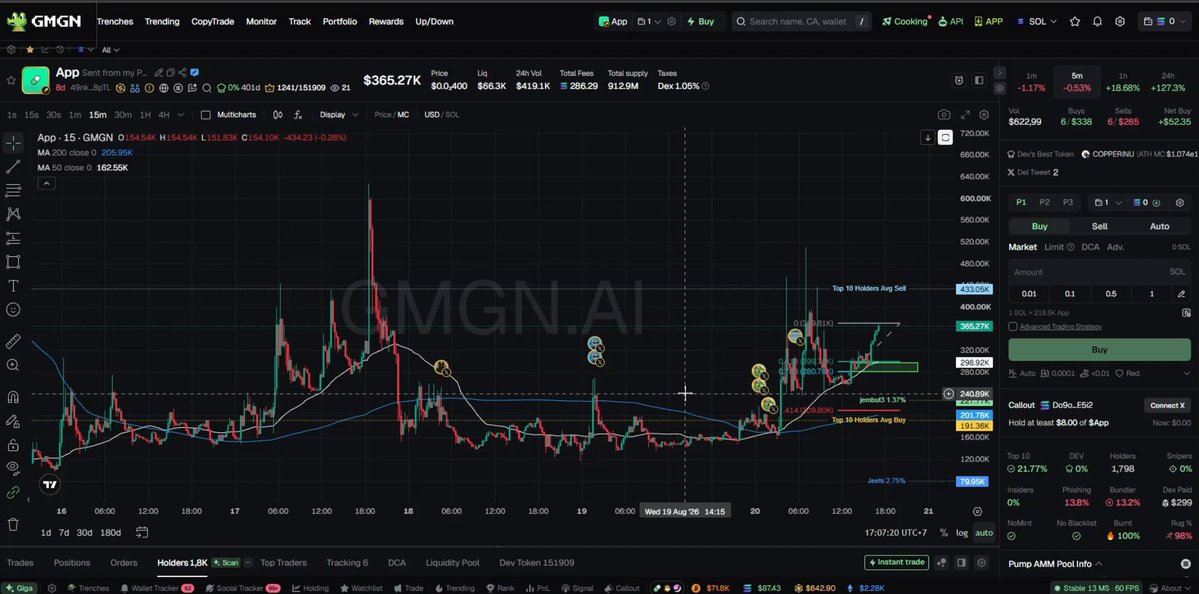Open the emoji sticker tool
The image size is (1199, 594).
13,310
